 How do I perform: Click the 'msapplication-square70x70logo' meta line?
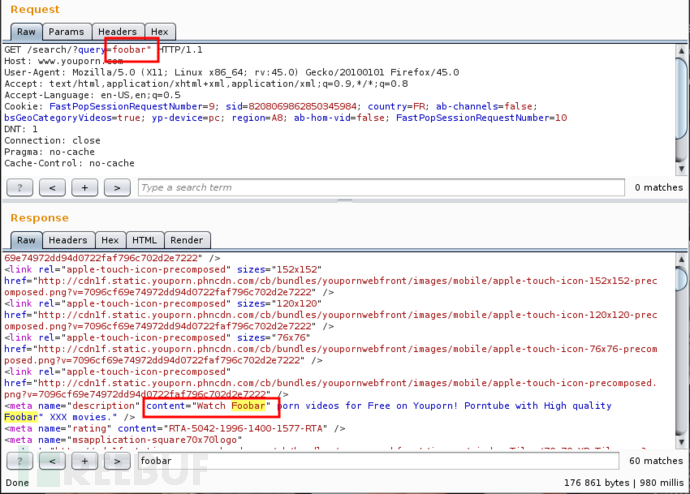pos(123,440)
